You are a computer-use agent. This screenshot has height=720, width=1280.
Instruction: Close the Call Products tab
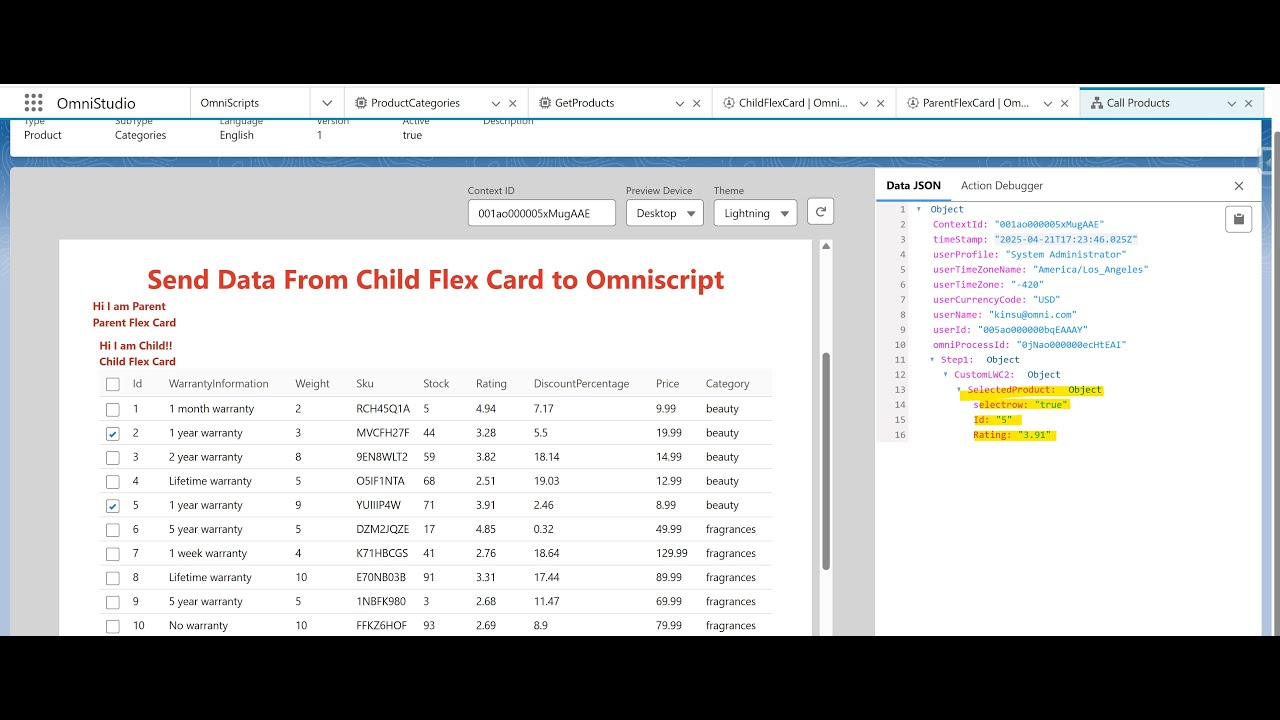(1249, 103)
